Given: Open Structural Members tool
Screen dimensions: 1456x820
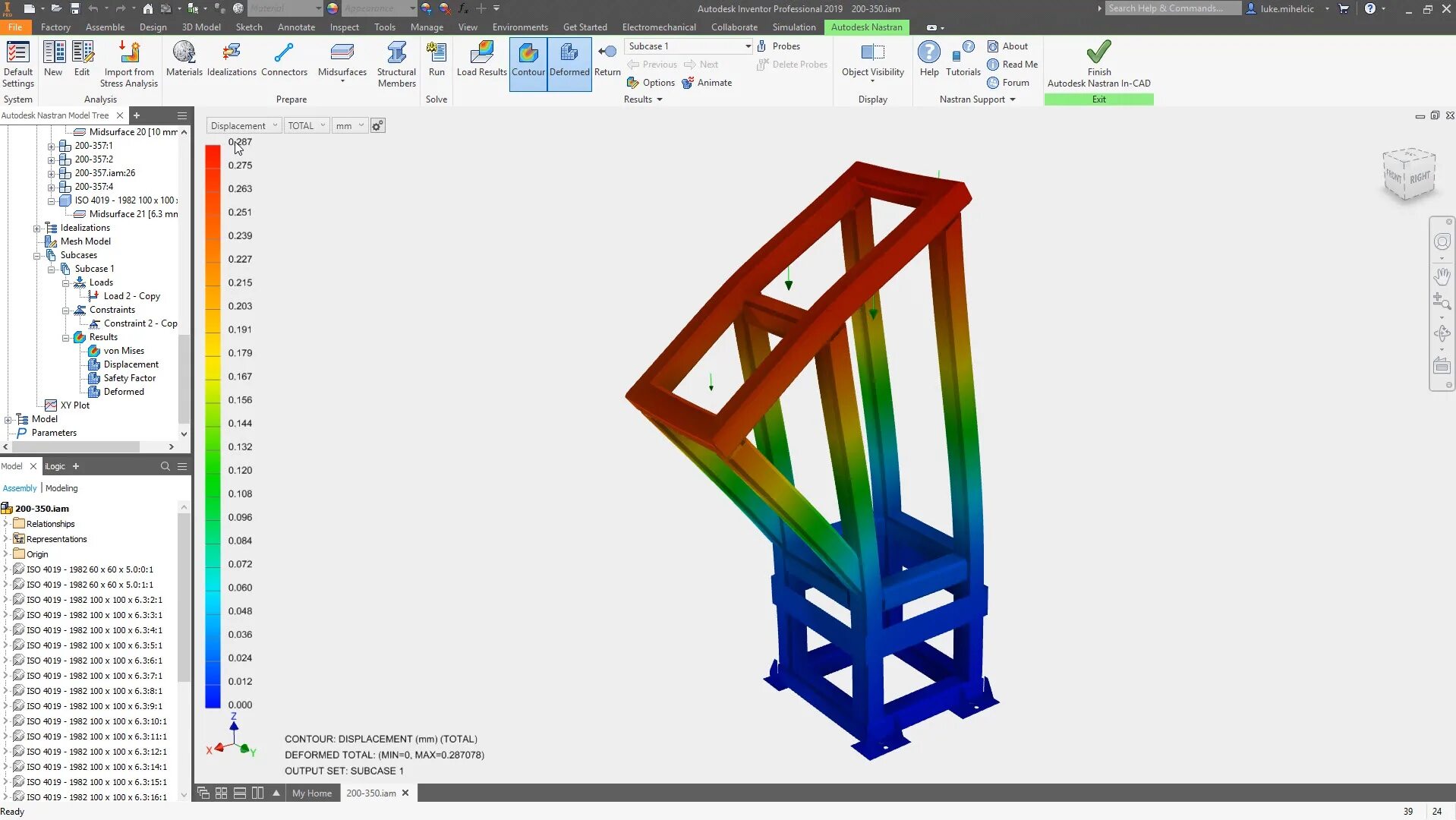Looking at the screenshot, I should (x=396, y=65).
